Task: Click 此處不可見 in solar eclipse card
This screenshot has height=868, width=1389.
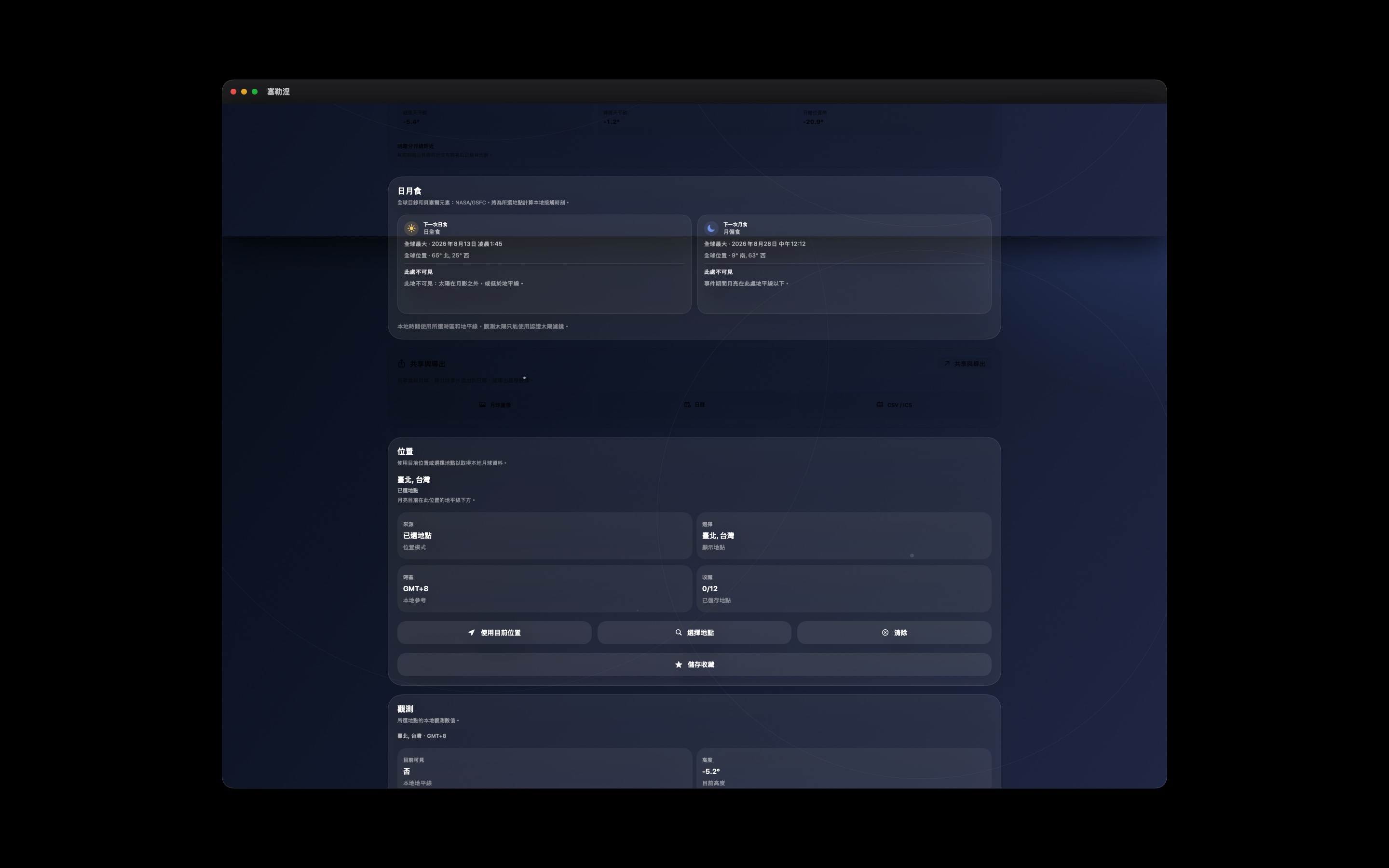Action: (419, 272)
